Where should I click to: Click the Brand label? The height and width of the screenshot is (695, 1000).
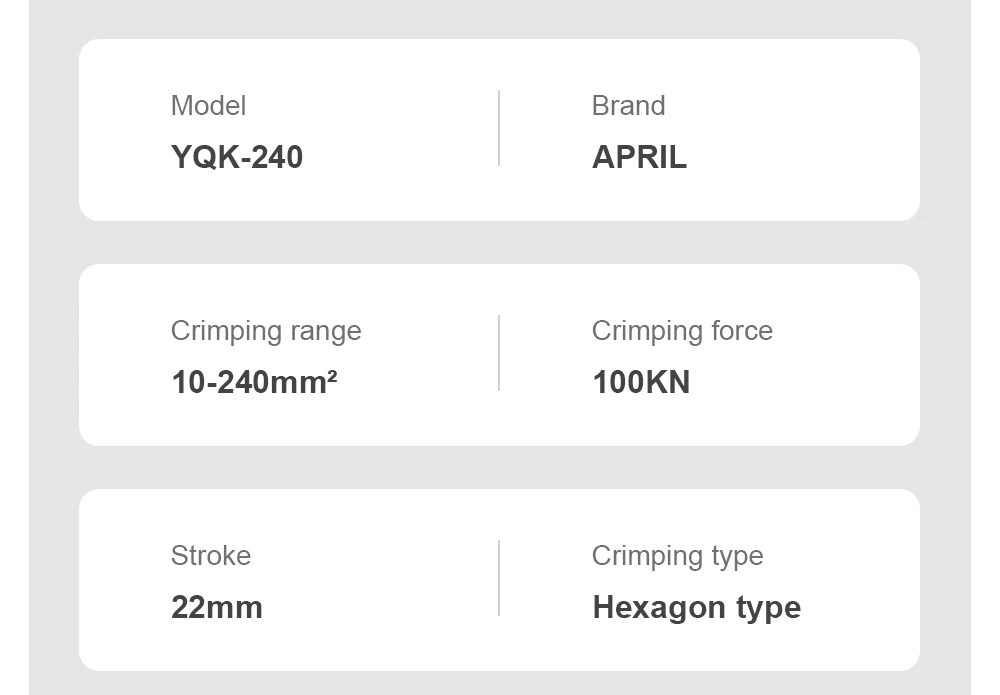(x=628, y=106)
